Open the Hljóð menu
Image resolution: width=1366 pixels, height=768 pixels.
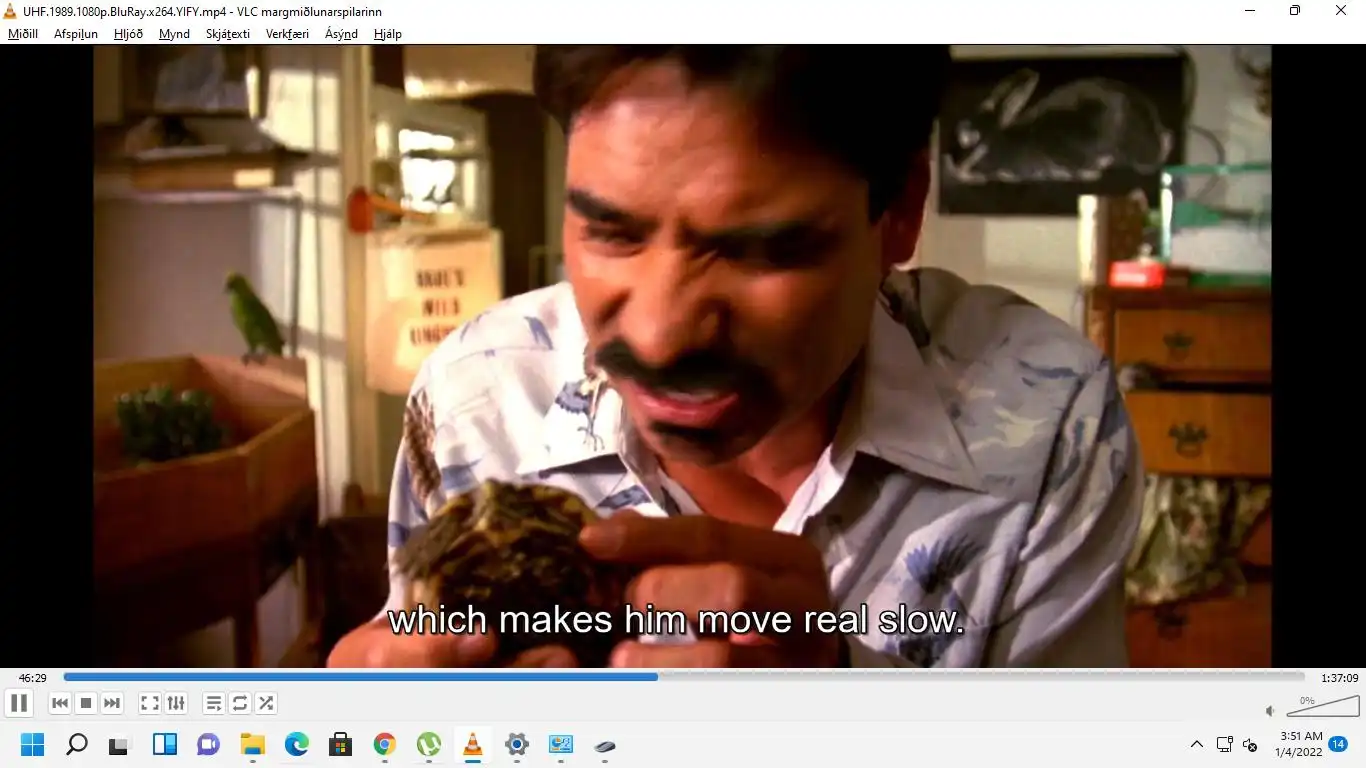[128, 33]
